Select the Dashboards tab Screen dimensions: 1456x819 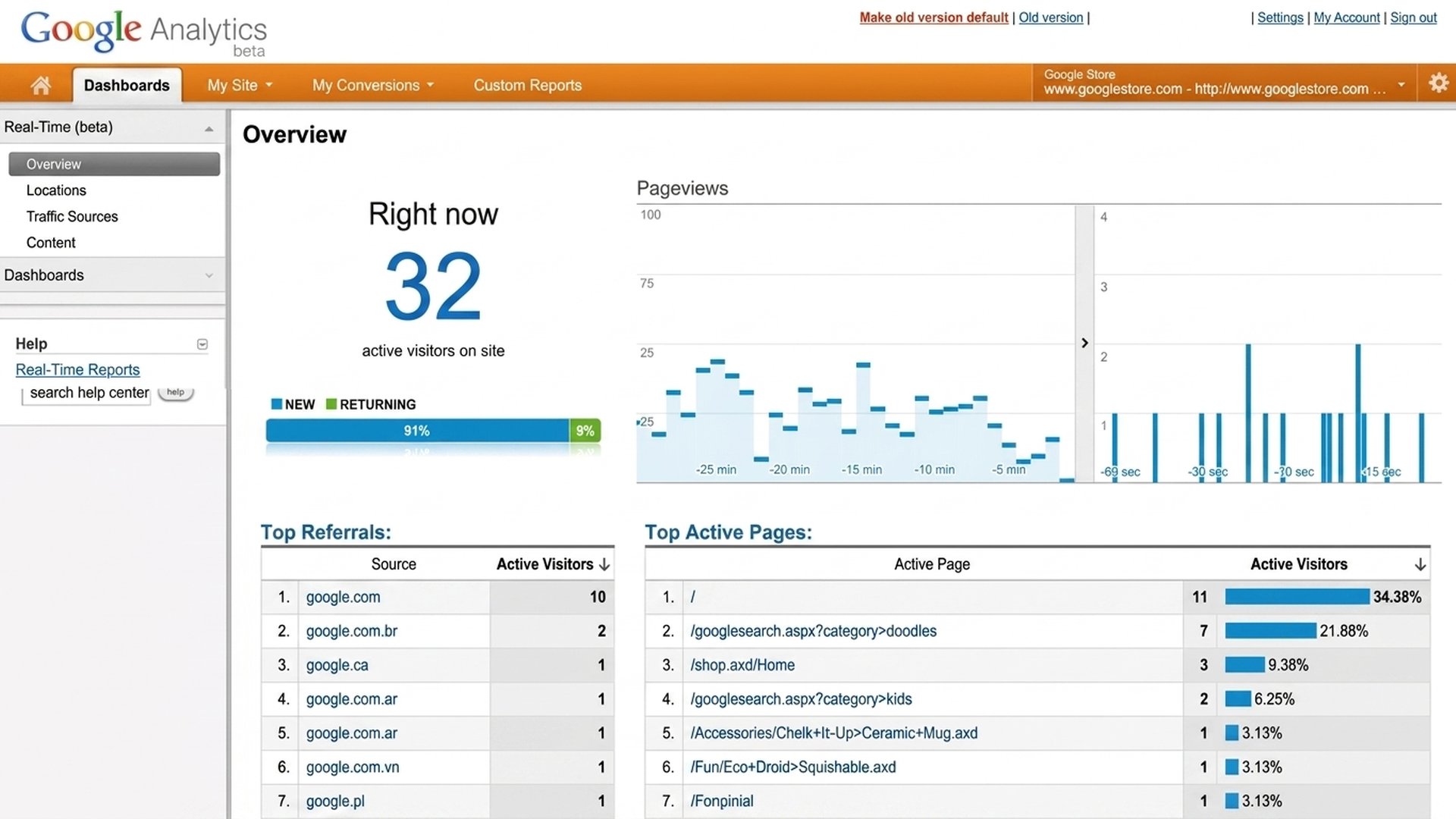point(127,85)
